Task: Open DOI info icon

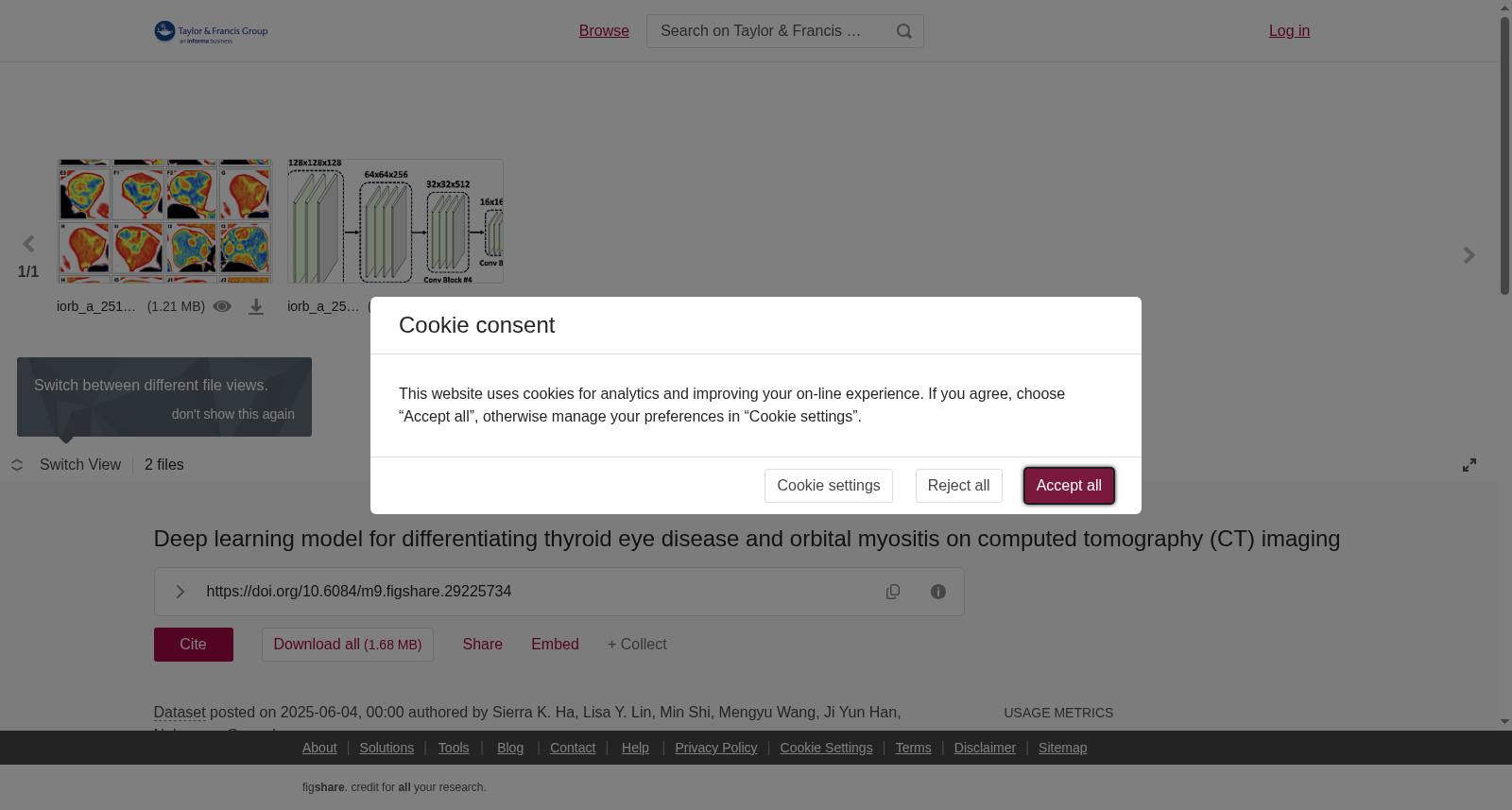Action: [x=938, y=592]
